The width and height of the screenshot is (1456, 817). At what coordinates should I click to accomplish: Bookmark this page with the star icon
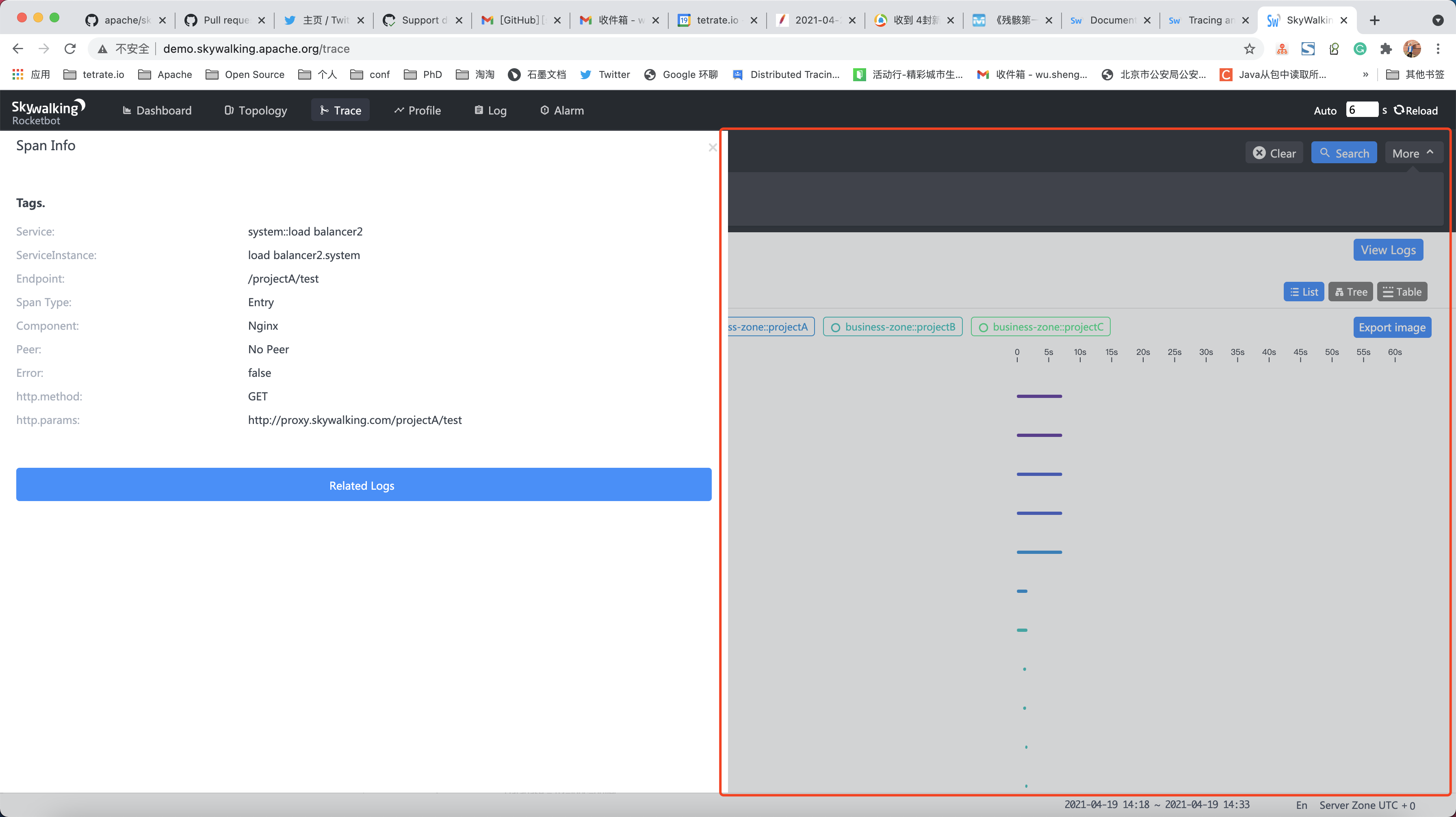point(1249,49)
